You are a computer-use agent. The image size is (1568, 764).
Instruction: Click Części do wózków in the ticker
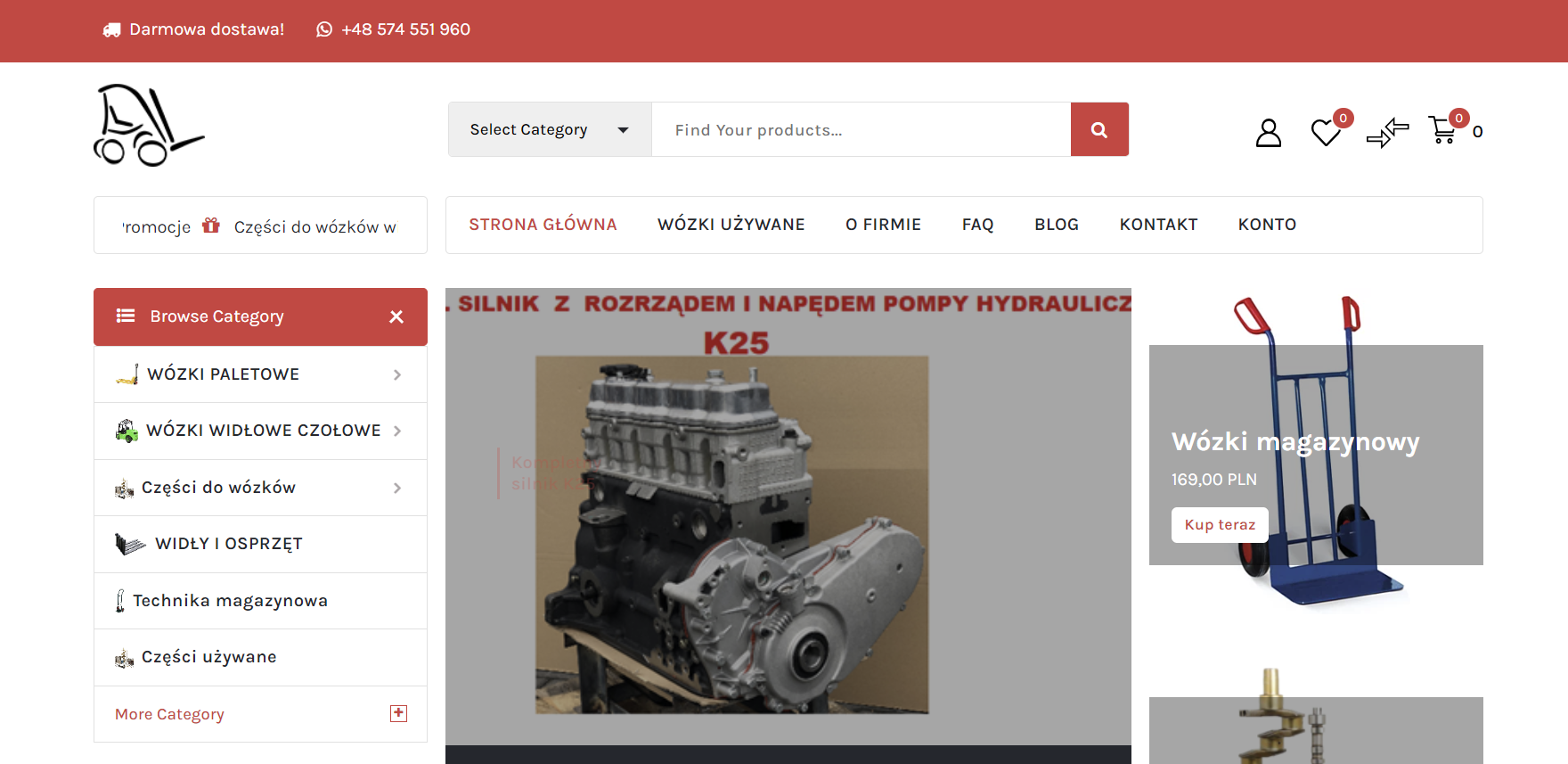pyautogui.click(x=315, y=227)
